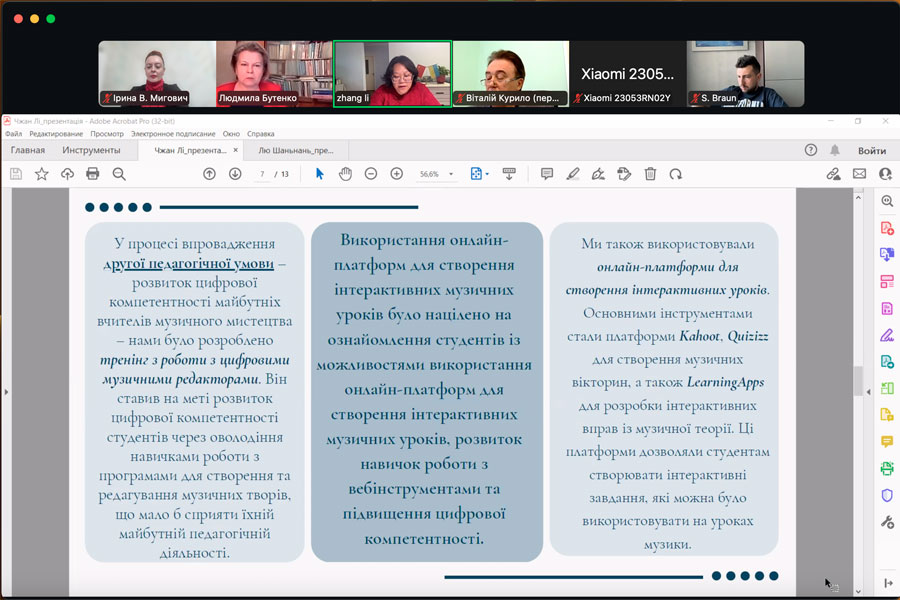The image size is (900, 600).
Task: Activate the hand pan tool
Action: click(345, 173)
